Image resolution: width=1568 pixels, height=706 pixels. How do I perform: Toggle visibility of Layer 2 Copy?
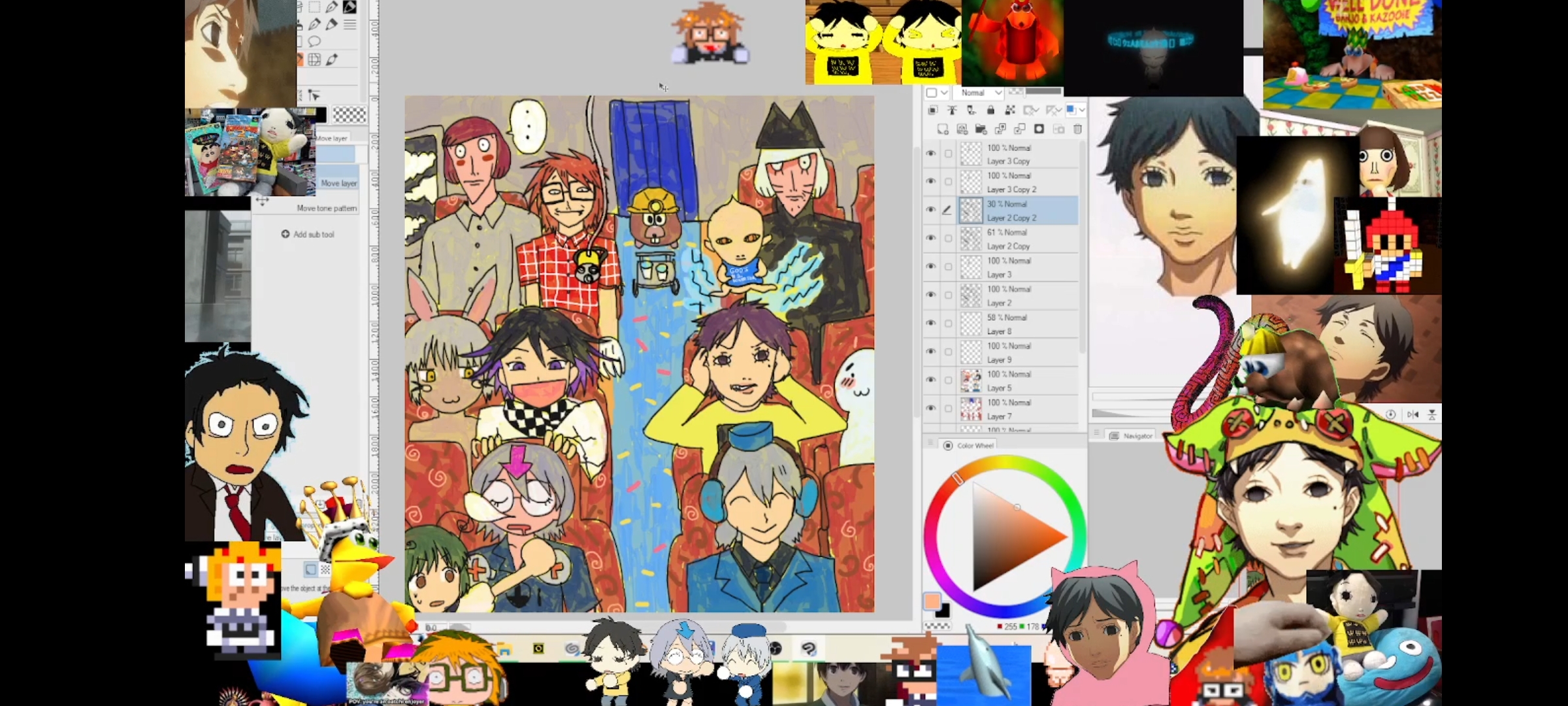pos(931,238)
